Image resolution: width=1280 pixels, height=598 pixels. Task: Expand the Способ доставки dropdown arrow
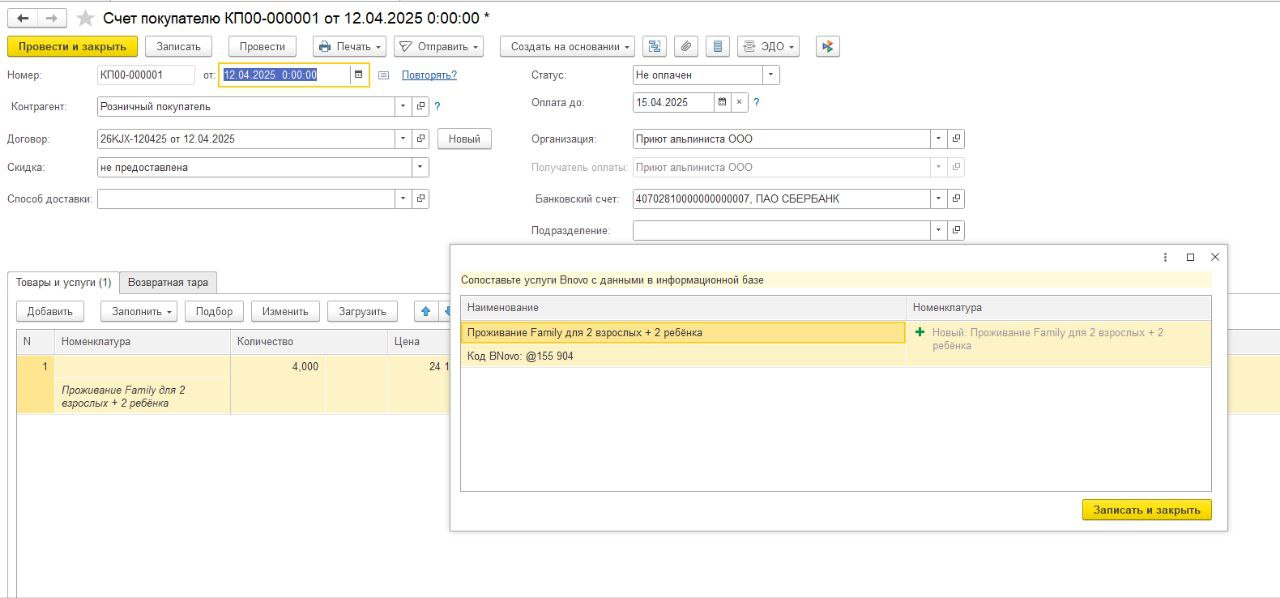tap(404, 199)
